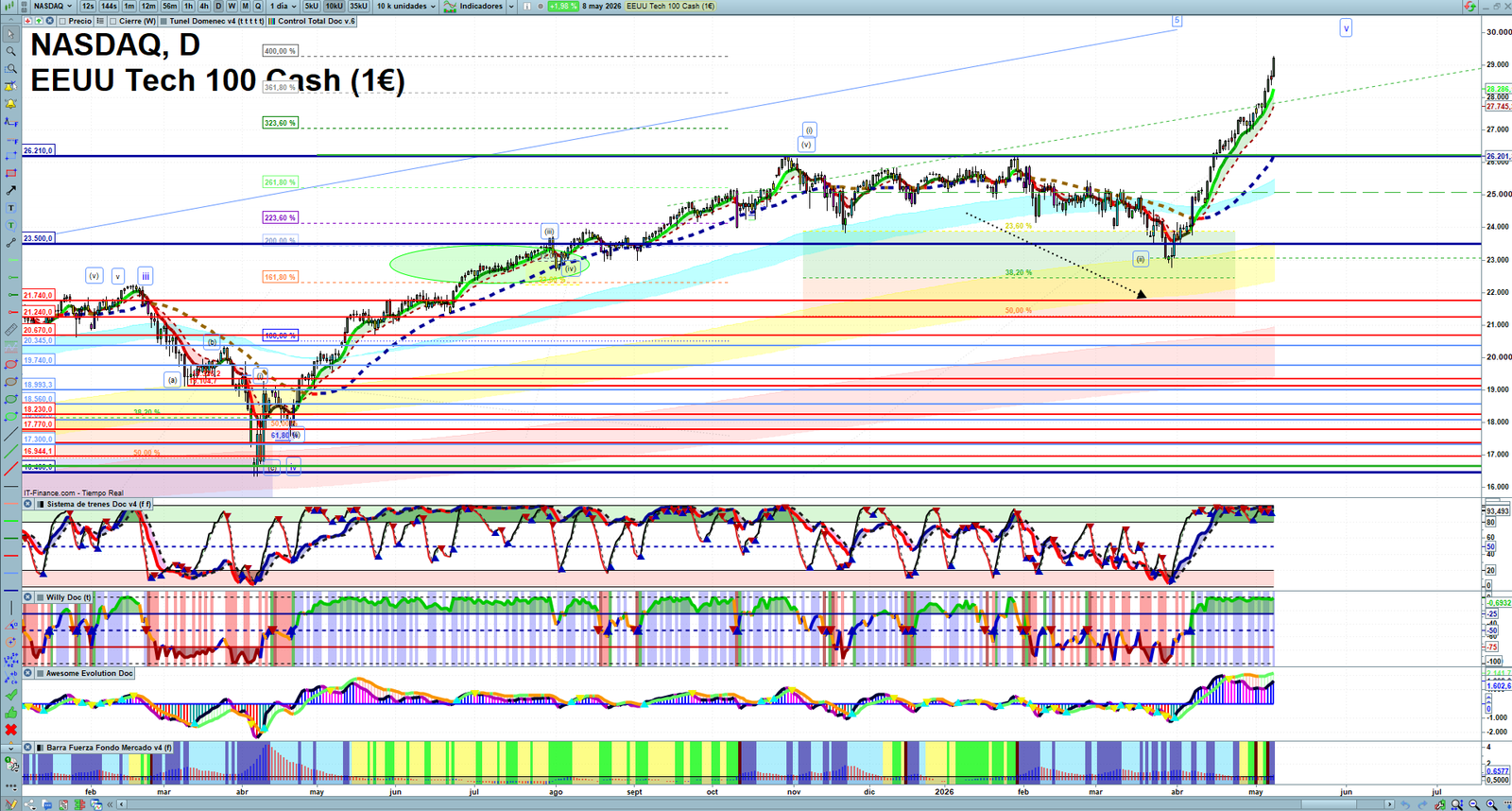Switch to quarterly Q timeframe

coord(258,6)
